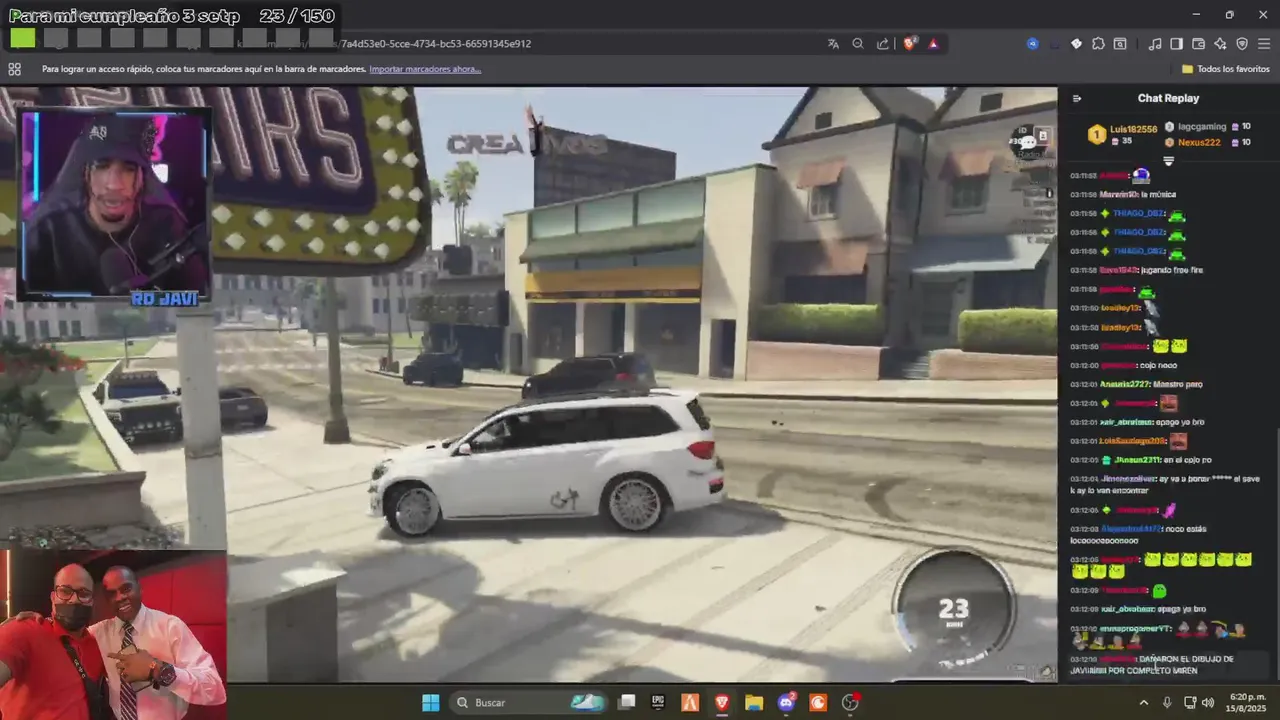Open OBS Studio from the taskbar
The width and height of the screenshot is (1280, 720).
click(850, 702)
